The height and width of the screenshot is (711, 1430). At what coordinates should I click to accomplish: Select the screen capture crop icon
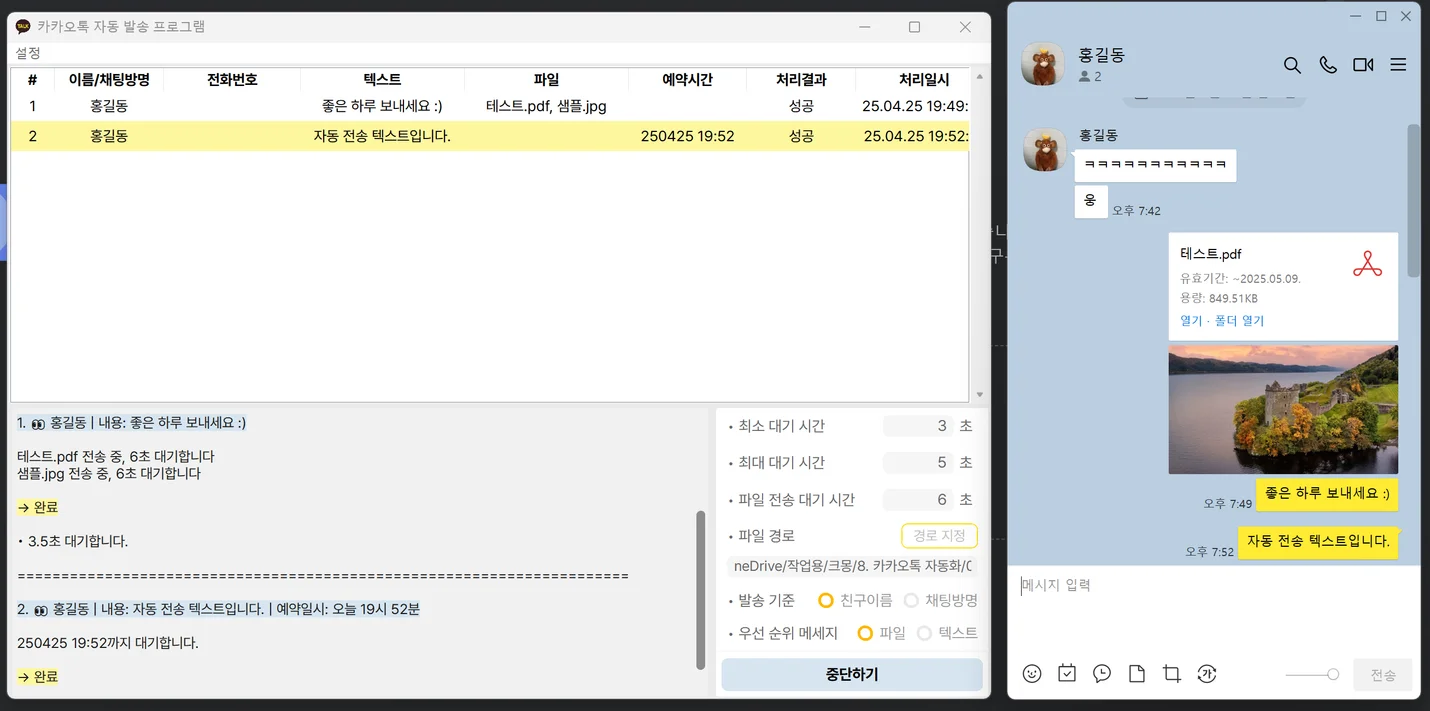pyautogui.click(x=1172, y=674)
